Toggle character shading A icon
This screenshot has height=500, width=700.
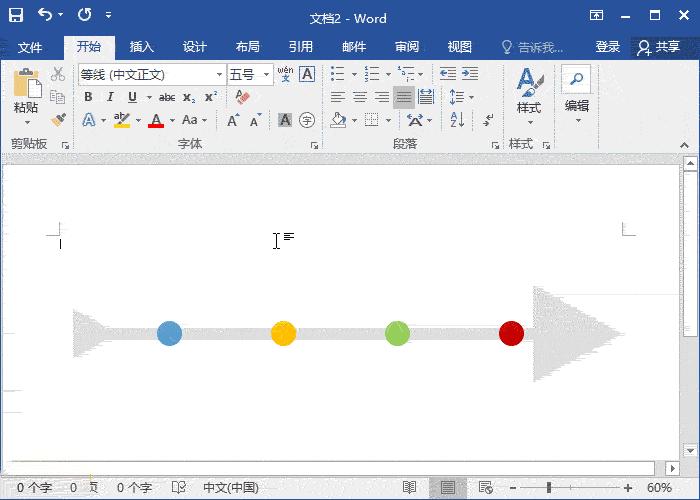(x=285, y=120)
